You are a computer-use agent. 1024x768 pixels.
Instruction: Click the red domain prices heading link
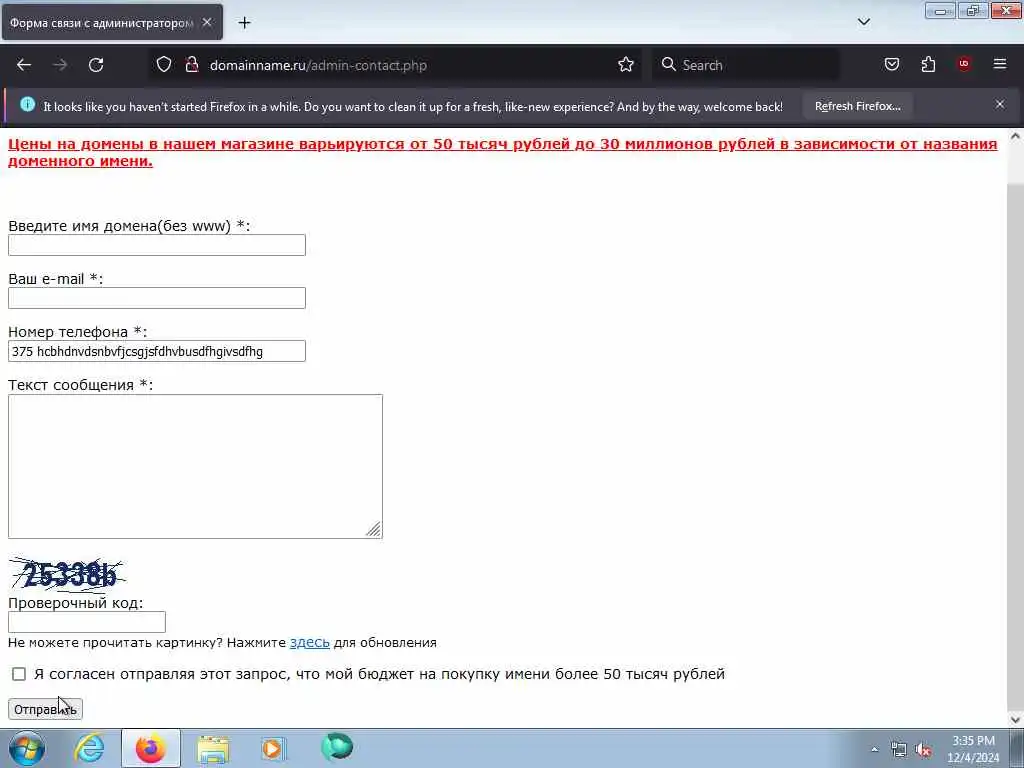coord(502,152)
